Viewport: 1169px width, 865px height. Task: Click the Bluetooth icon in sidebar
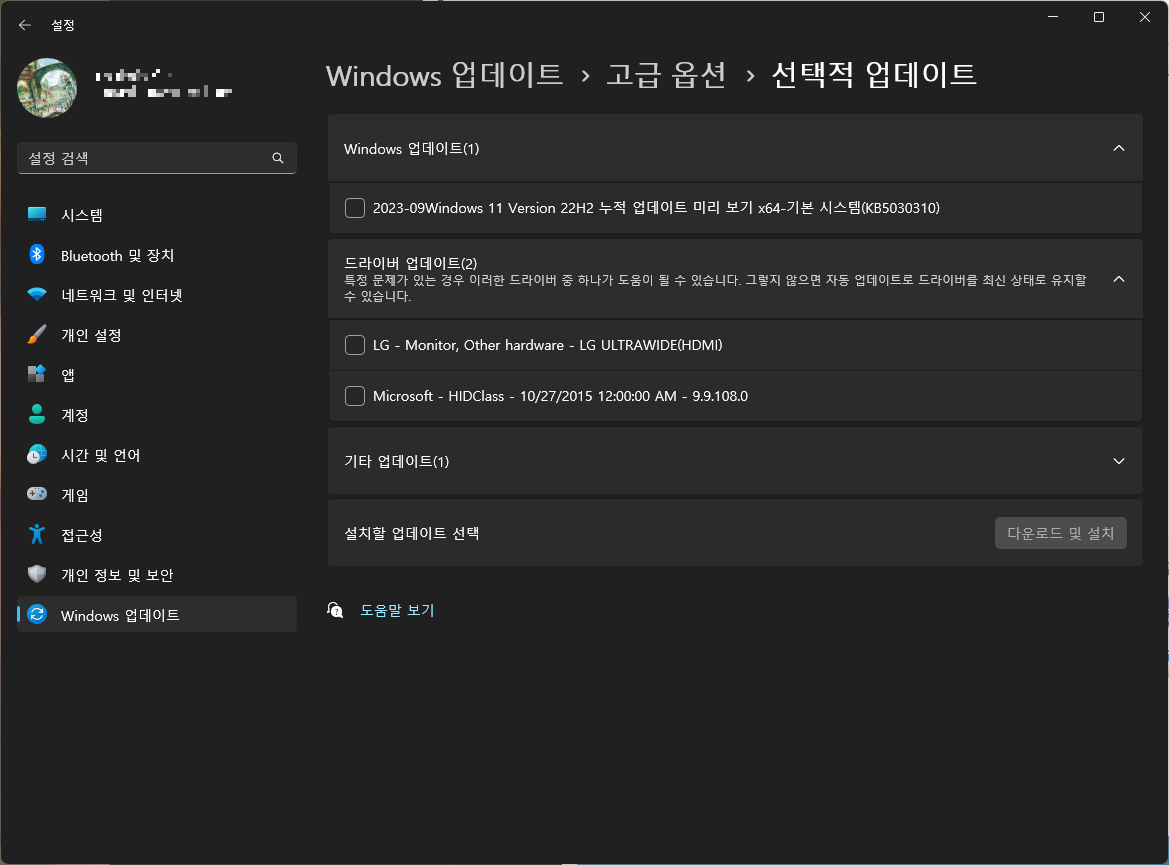37,254
